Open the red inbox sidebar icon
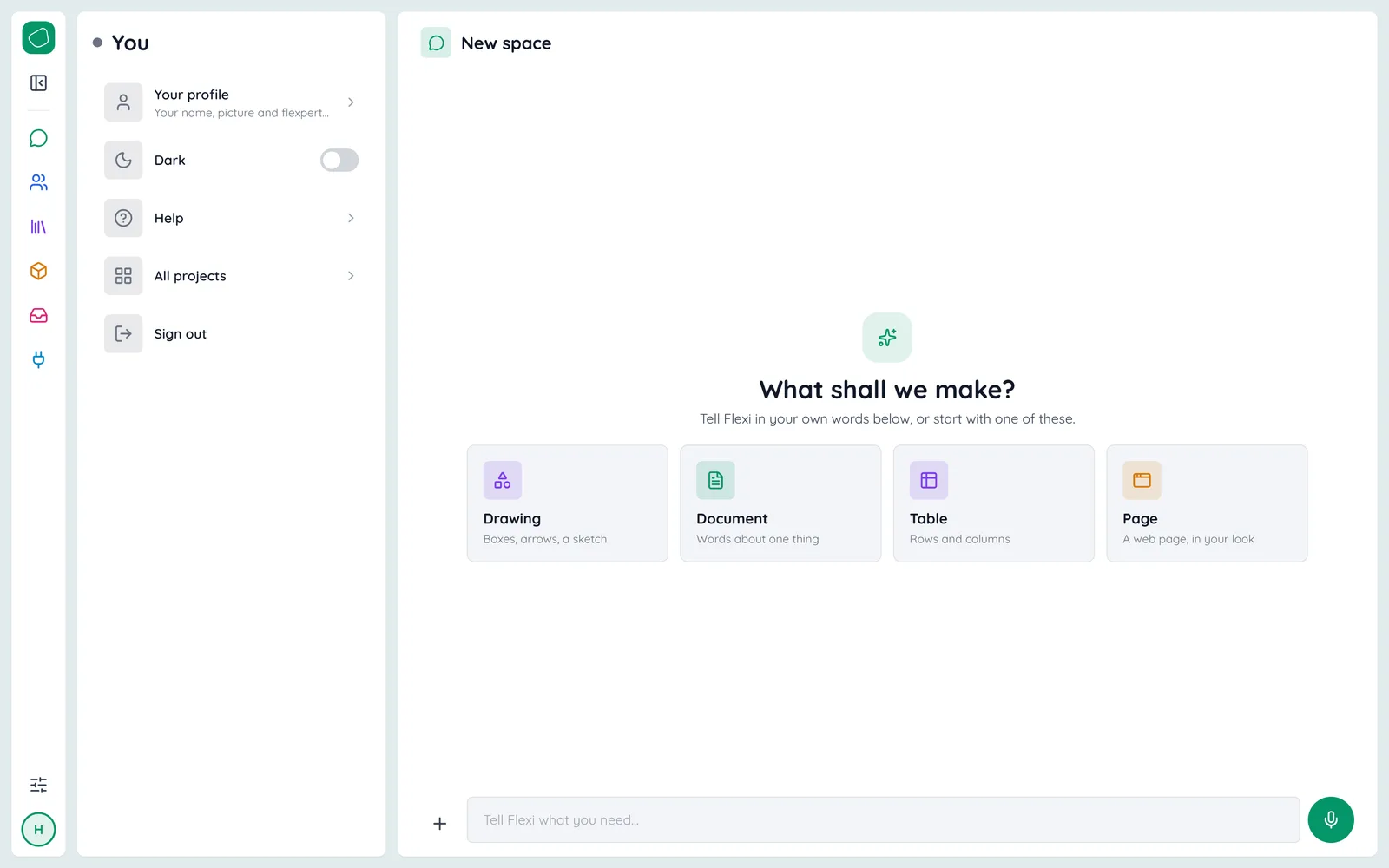 tap(38, 315)
